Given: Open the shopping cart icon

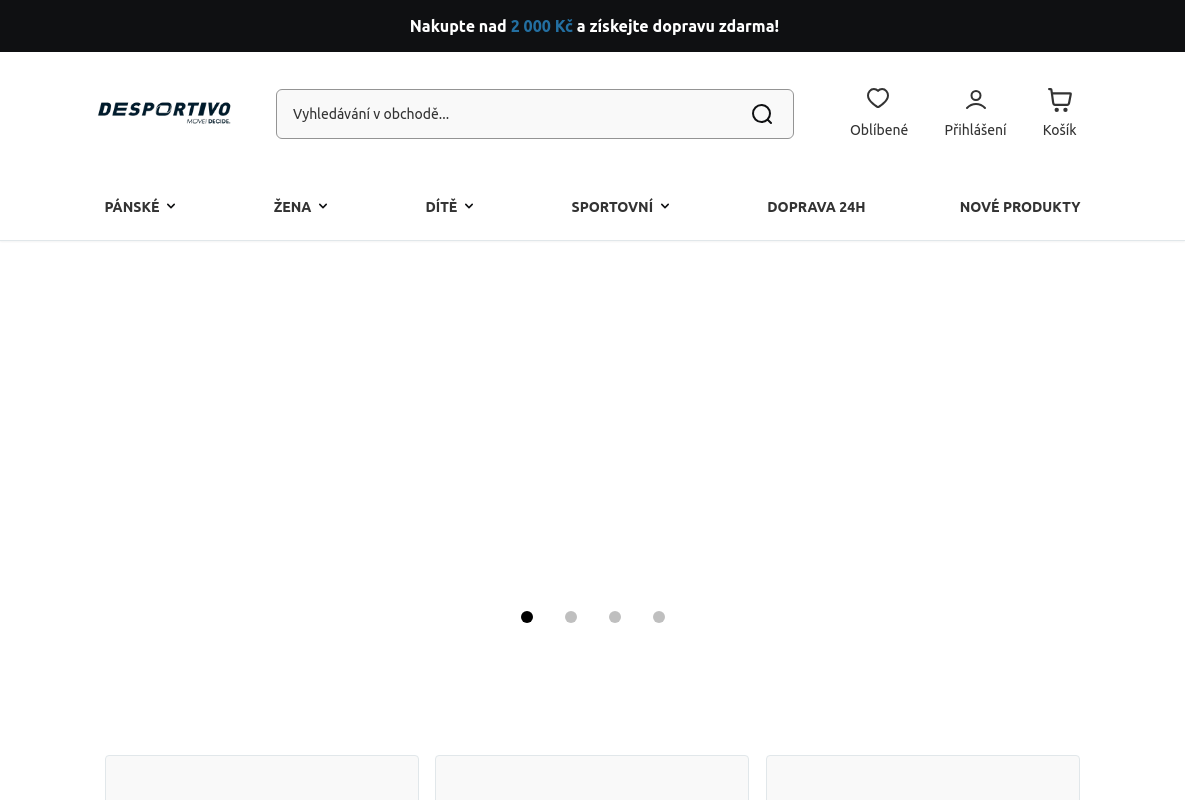Looking at the screenshot, I should pyautogui.click(x=1060, y=99).
